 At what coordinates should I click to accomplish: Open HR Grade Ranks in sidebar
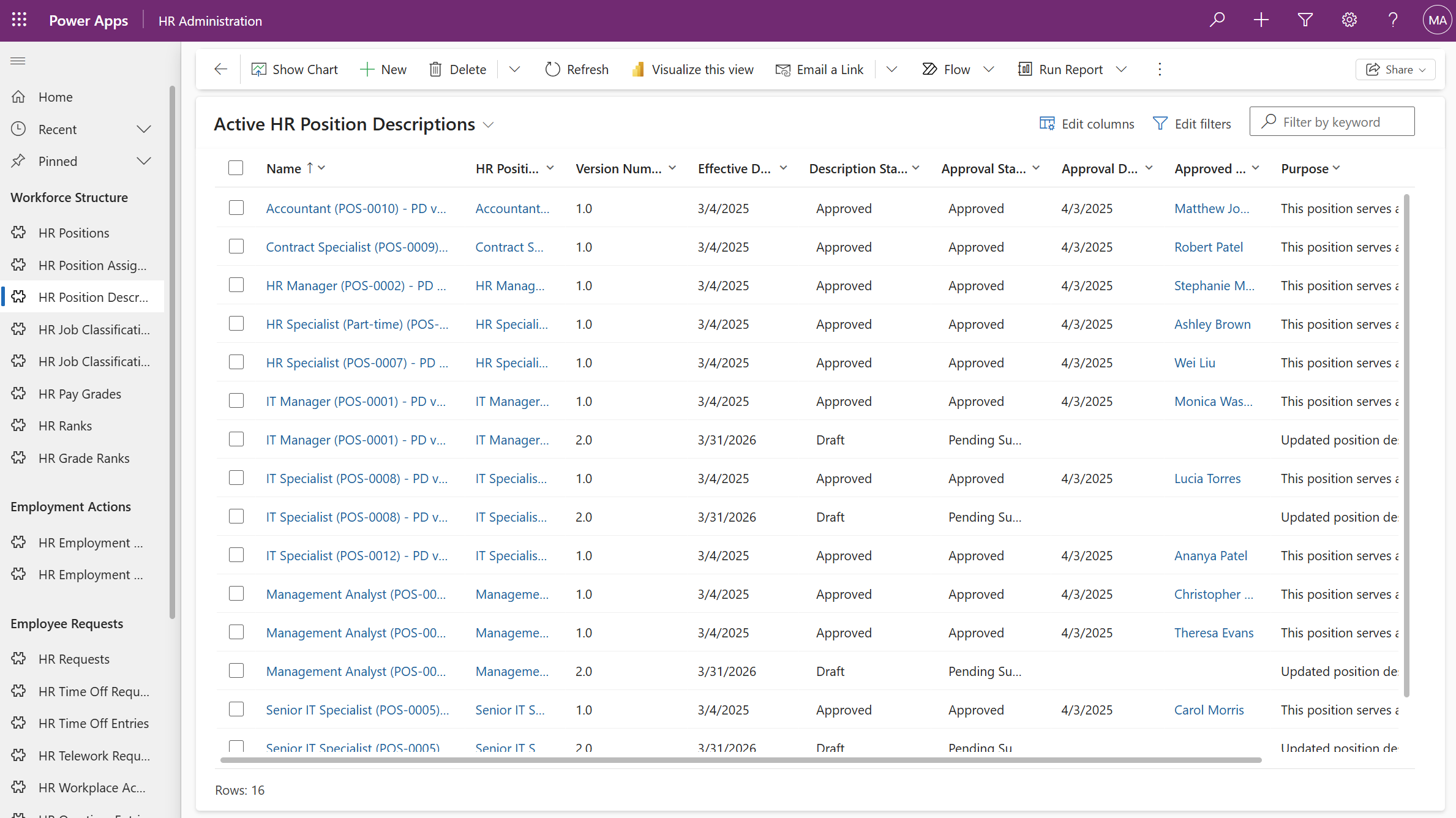coord(84,458)
